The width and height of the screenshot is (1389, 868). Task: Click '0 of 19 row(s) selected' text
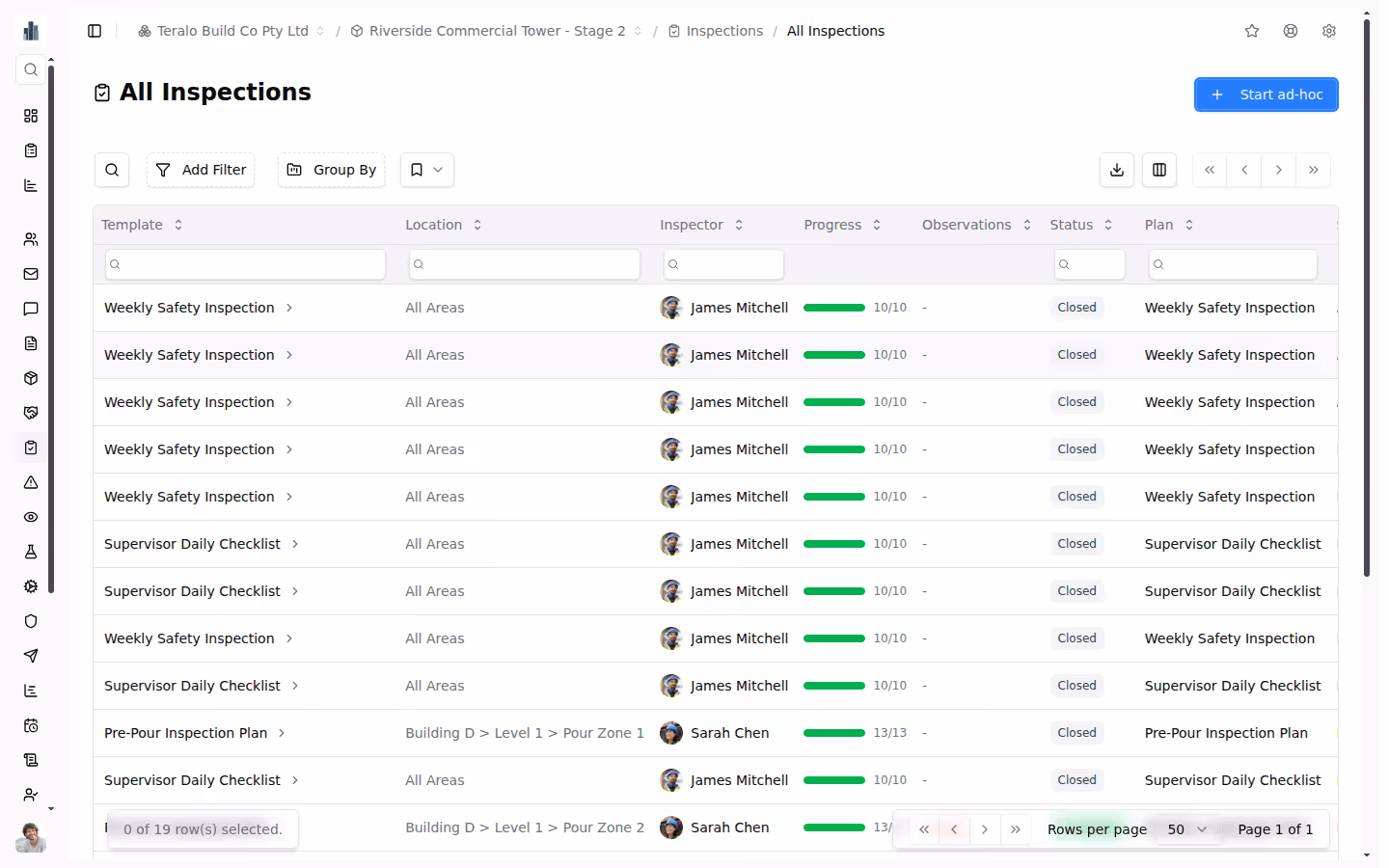203,829
